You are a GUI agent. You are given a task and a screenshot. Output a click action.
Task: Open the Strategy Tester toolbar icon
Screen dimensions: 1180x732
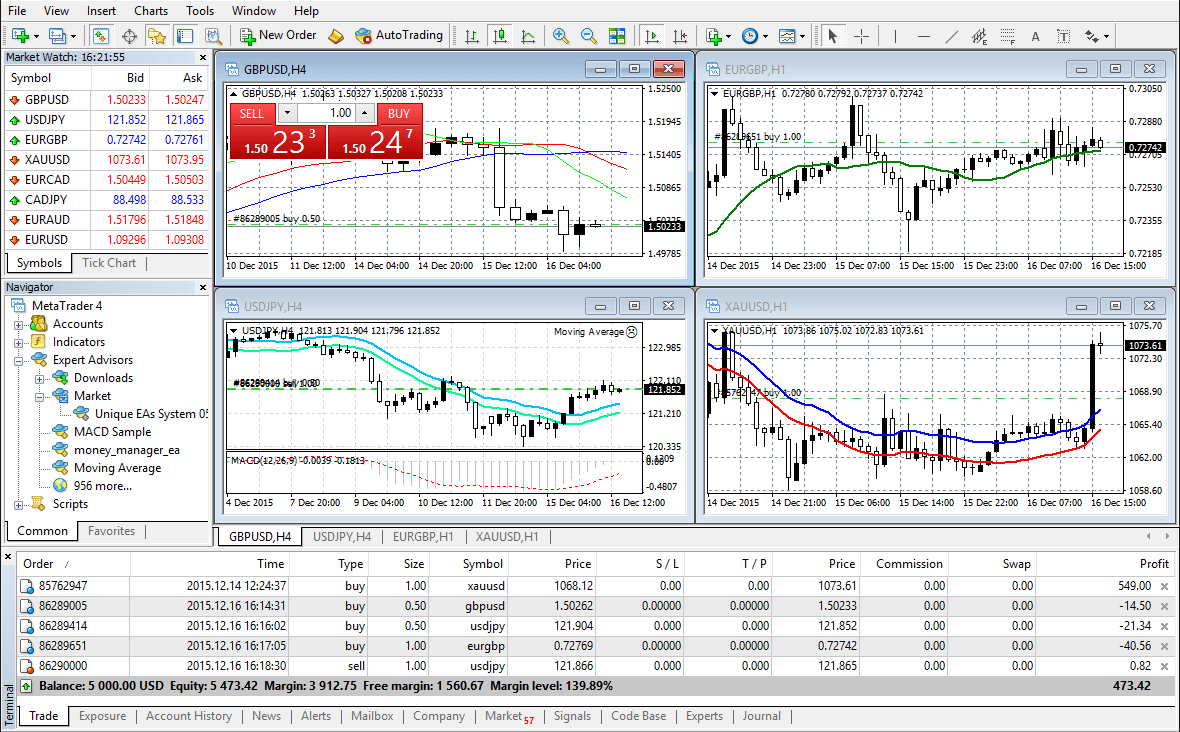(213, 36)
